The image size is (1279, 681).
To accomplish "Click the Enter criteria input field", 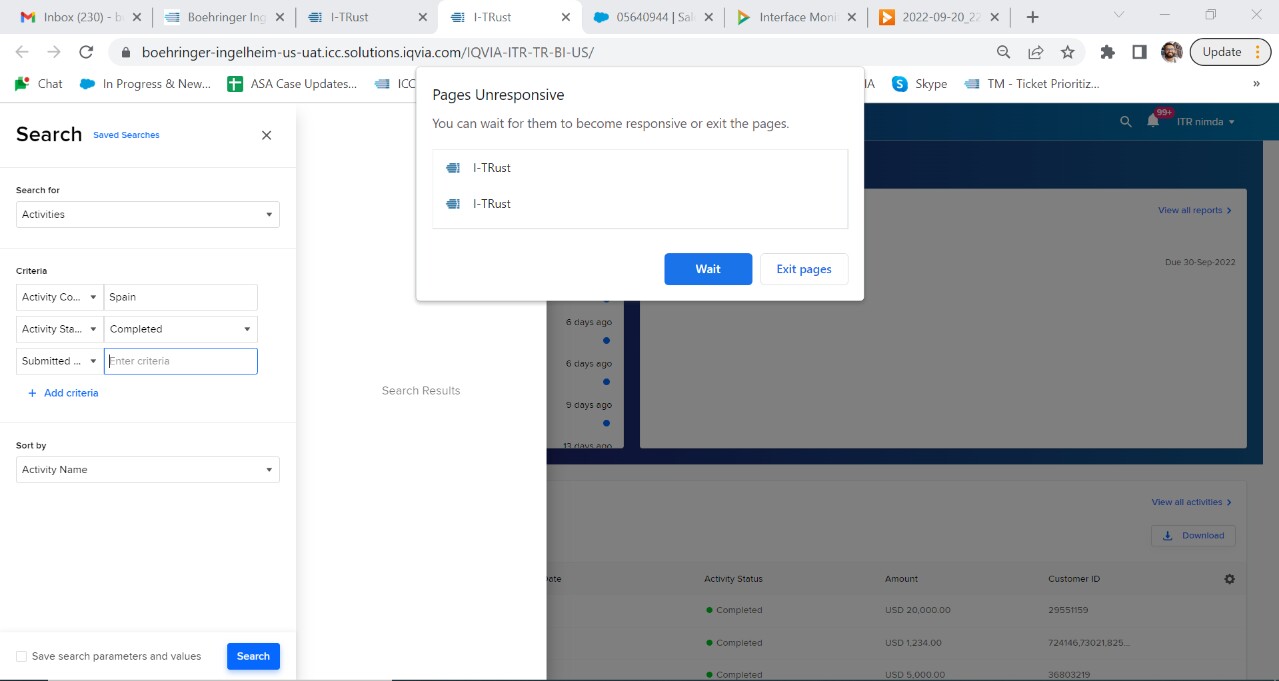I will point(181,361).
